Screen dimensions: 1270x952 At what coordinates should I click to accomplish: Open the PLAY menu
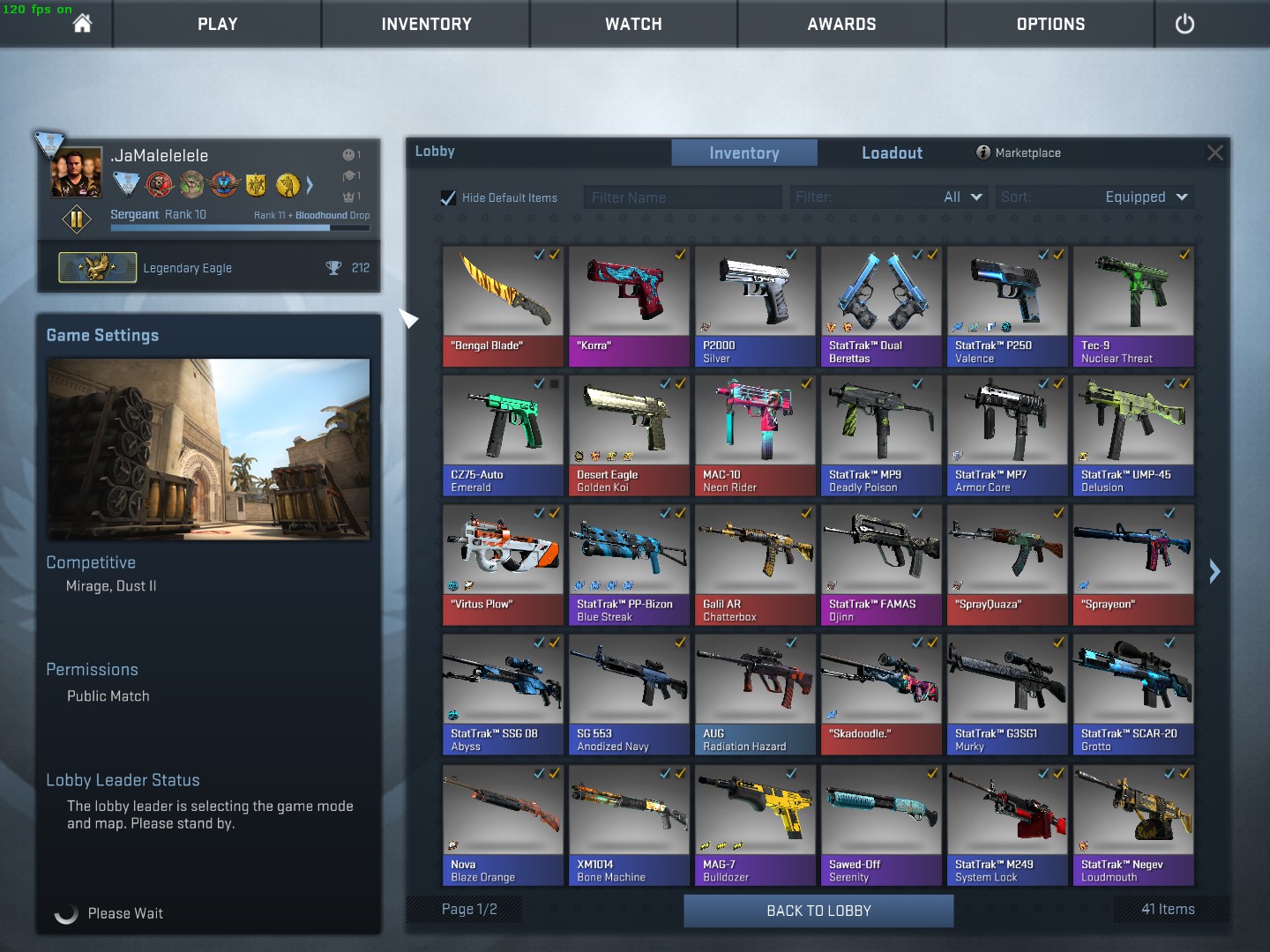tap(218, 24)
